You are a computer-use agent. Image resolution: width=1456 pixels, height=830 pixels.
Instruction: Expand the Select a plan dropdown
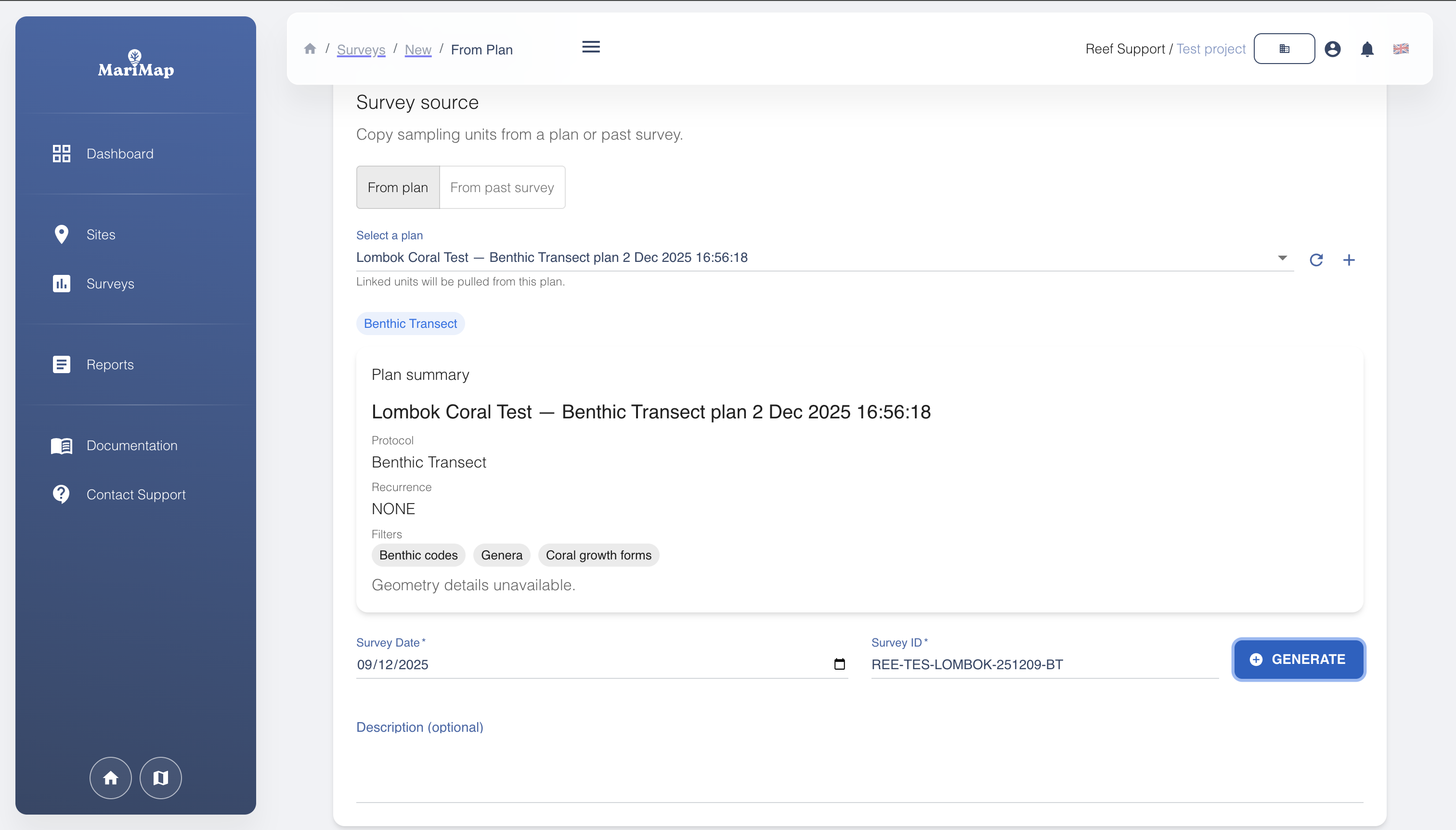pos(1282,258)
